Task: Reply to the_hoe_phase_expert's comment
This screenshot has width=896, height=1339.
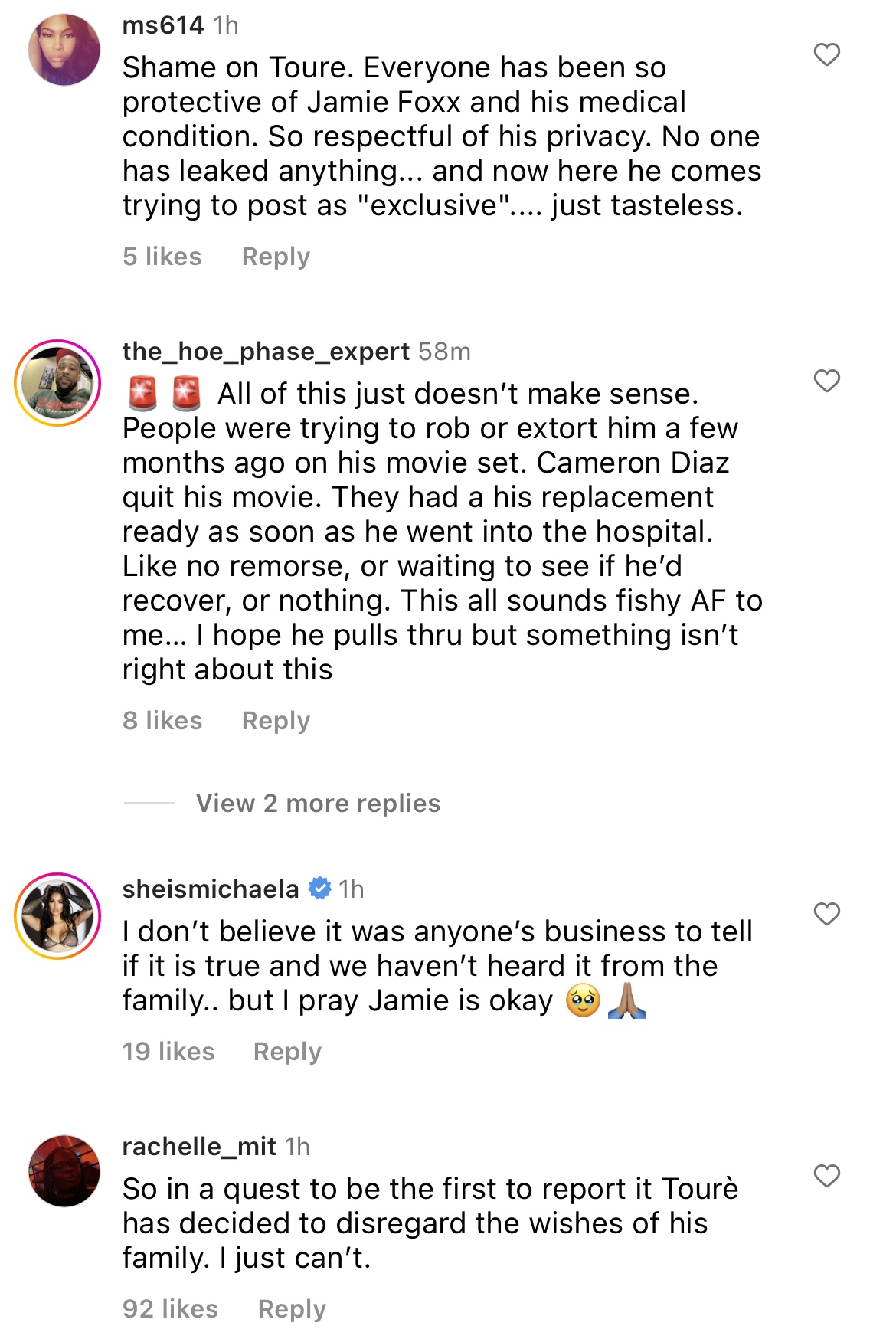Action: point(276,721)
